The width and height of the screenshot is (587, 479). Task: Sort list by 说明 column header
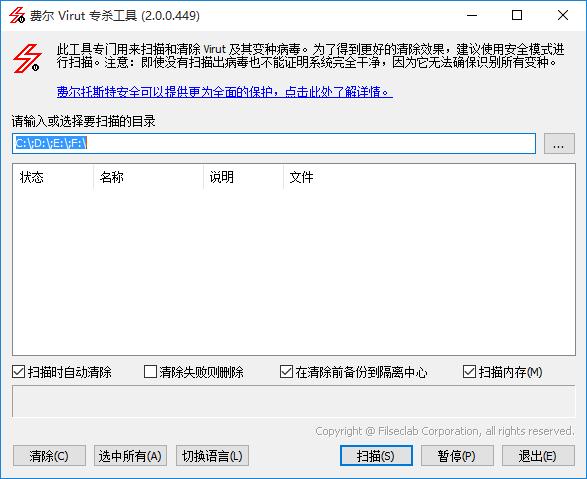pos(243,177)
